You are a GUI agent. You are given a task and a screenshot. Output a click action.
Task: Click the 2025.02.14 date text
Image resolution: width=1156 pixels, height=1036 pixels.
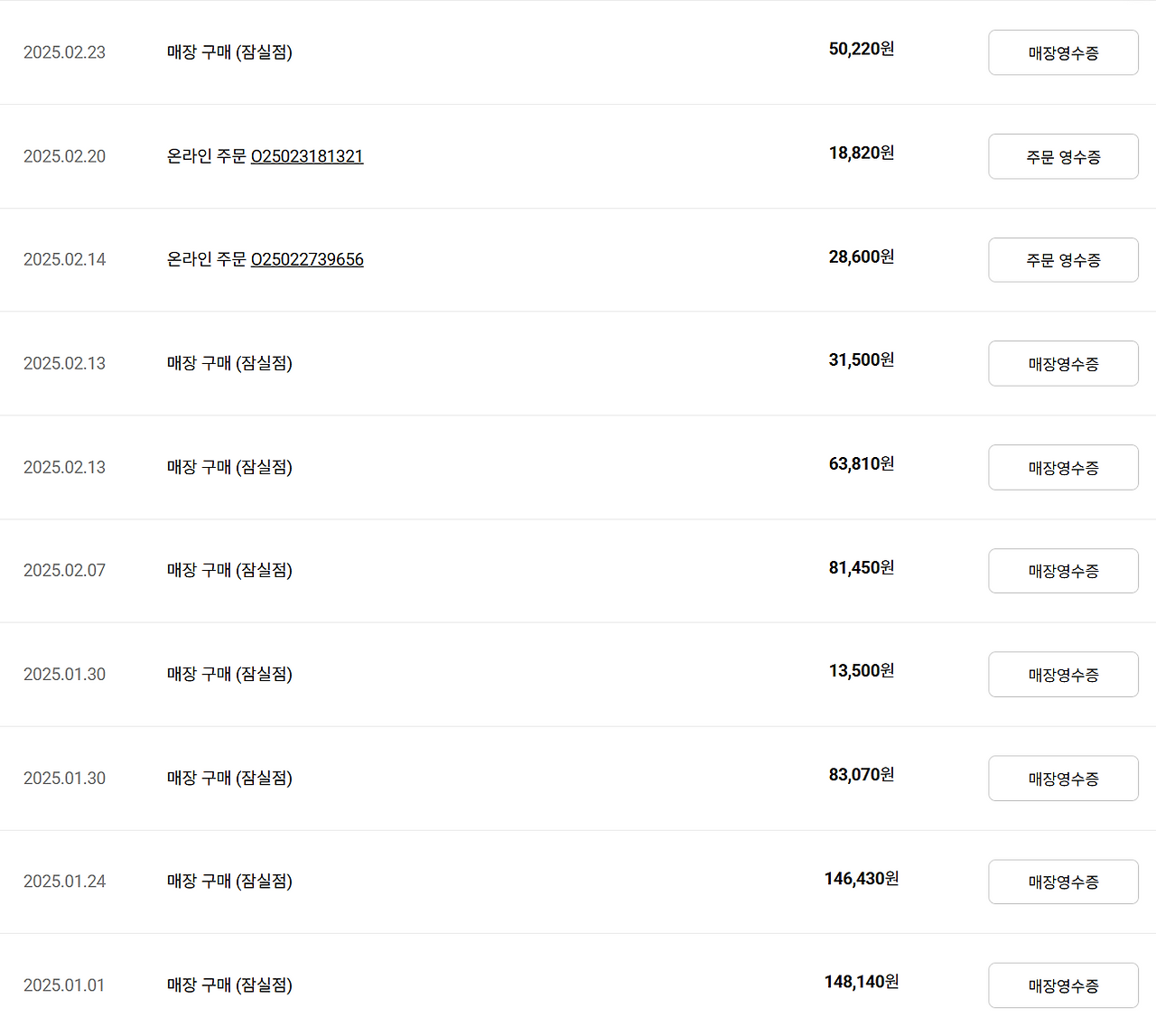tap(64, 259)
